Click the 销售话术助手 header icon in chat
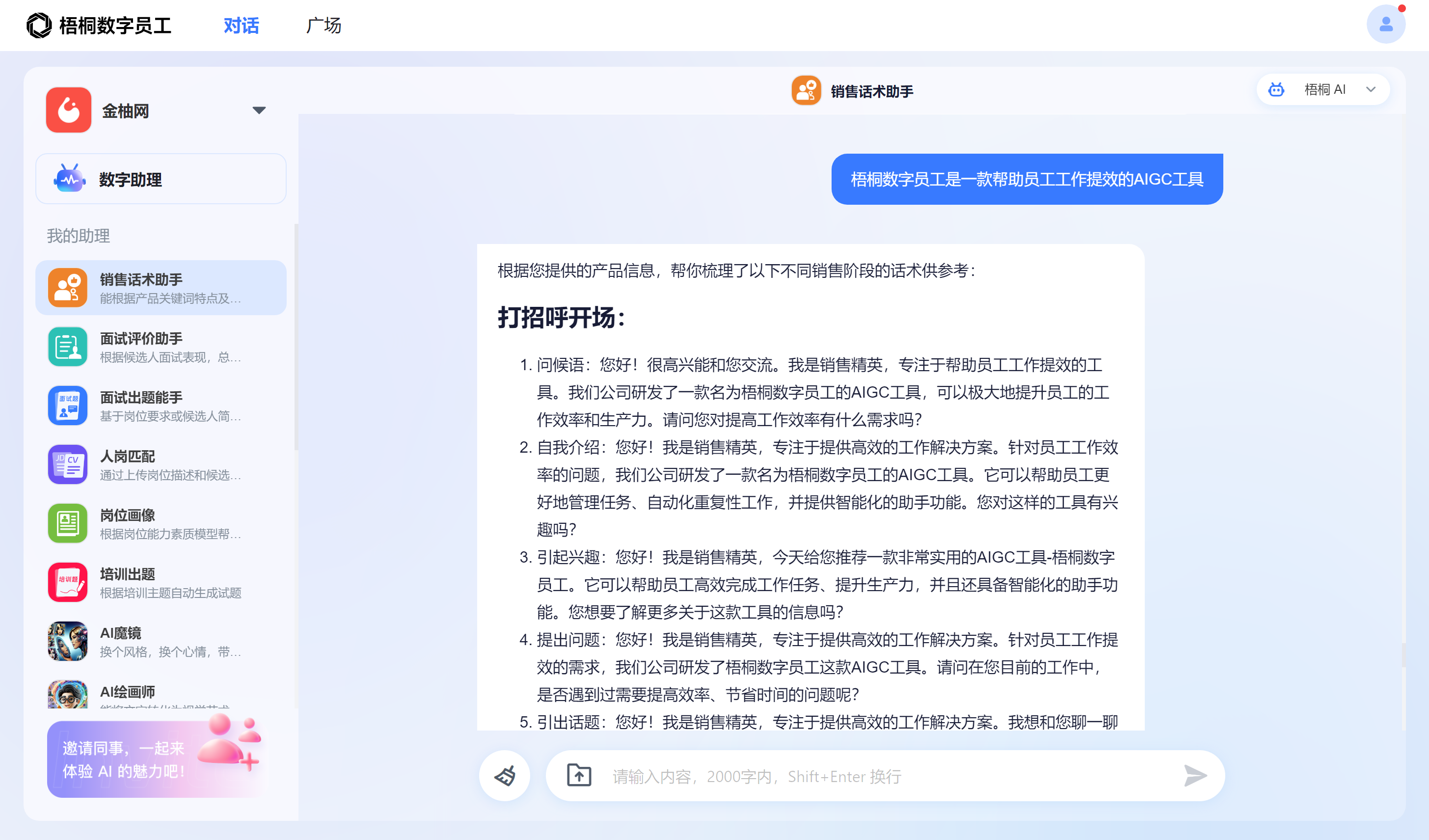Viewport: 1429px width, 840px height. point(806,90)
